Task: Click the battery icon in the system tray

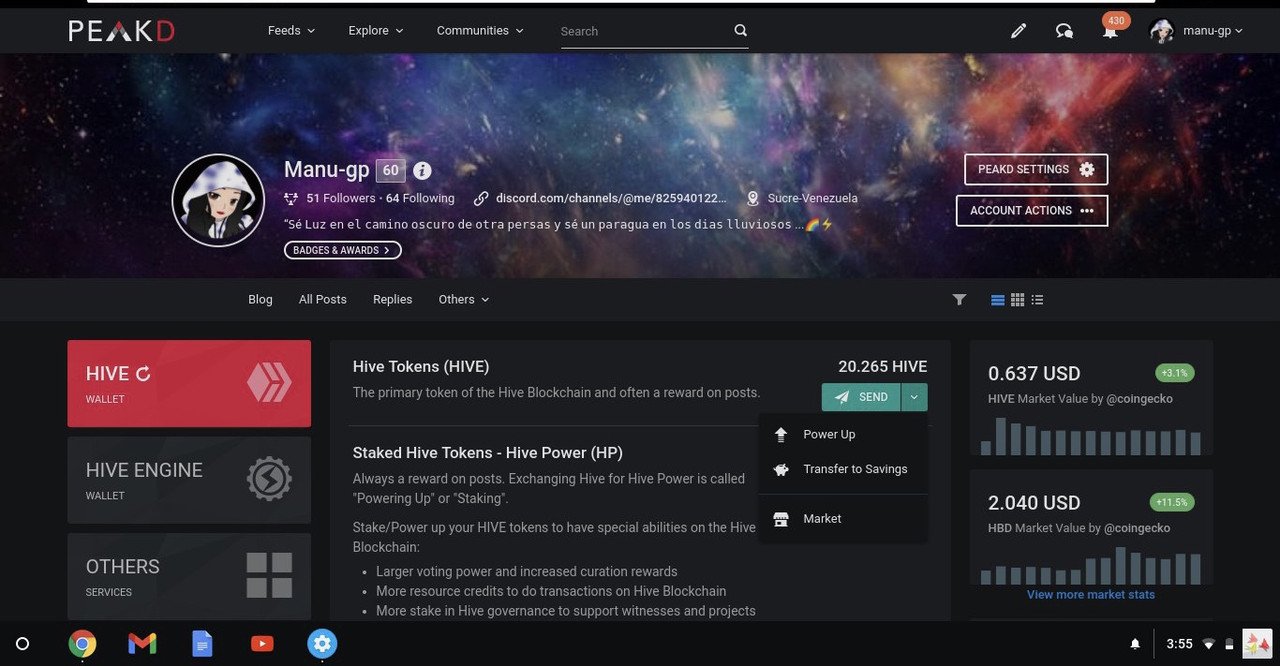Action: click(1229, 644)
